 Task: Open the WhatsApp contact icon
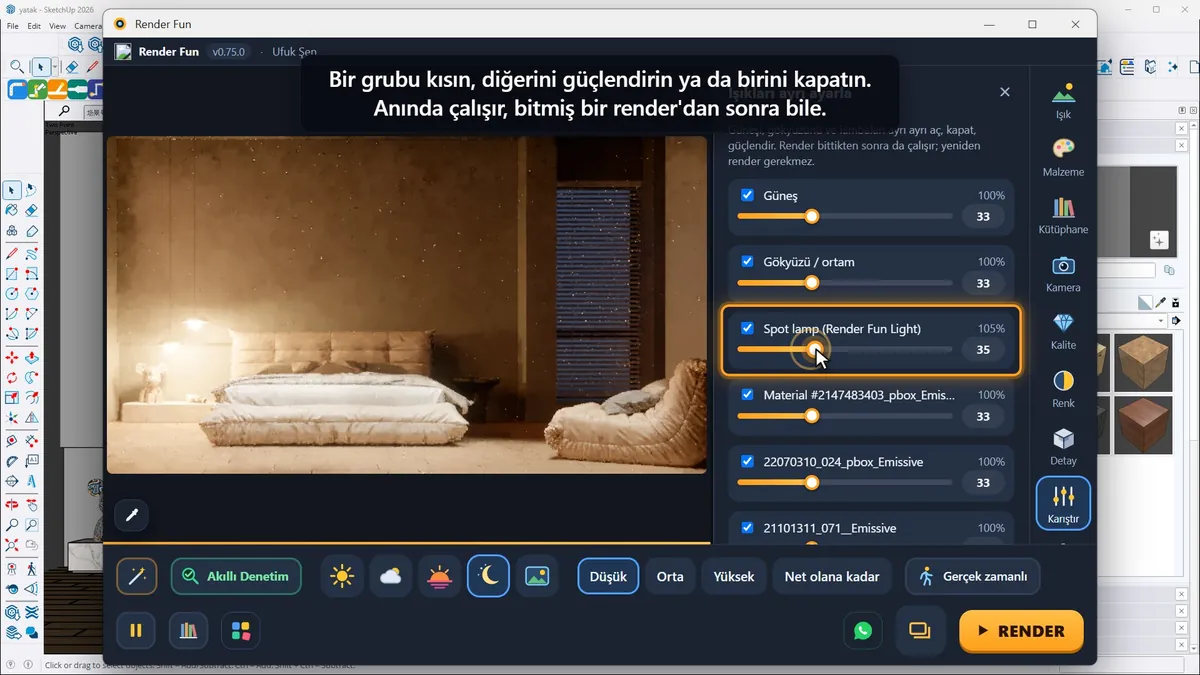[863, 630]
